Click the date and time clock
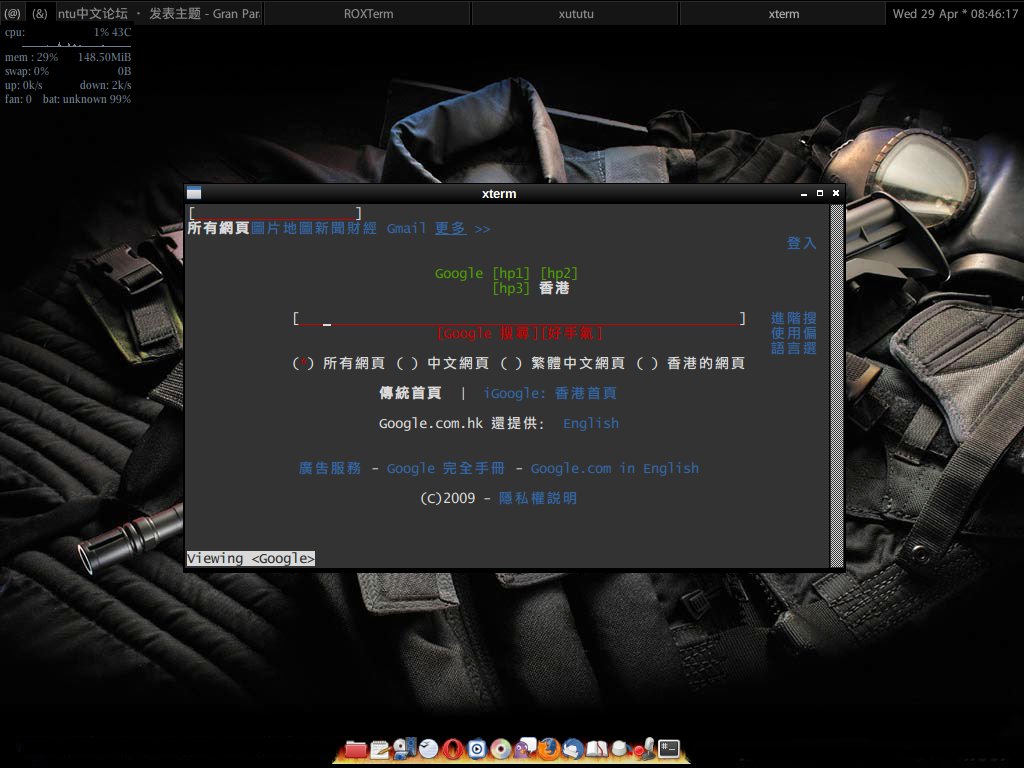1024x768 pixels. tap(955, 14)
